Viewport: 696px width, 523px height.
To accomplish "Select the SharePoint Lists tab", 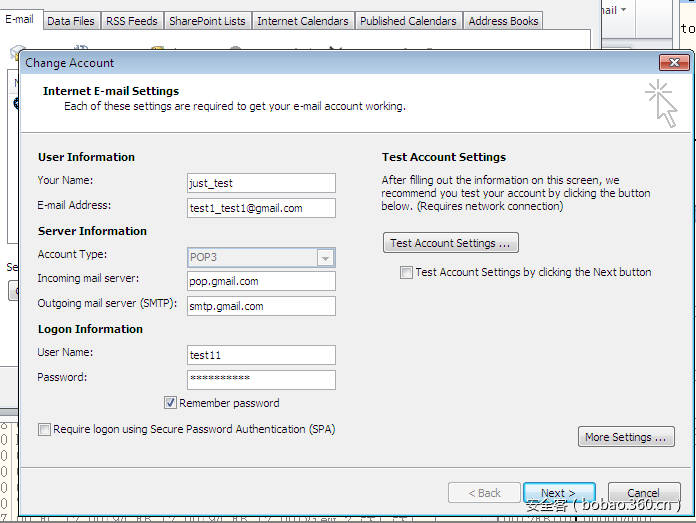I will pyautogui.click(x=207, y=20).
